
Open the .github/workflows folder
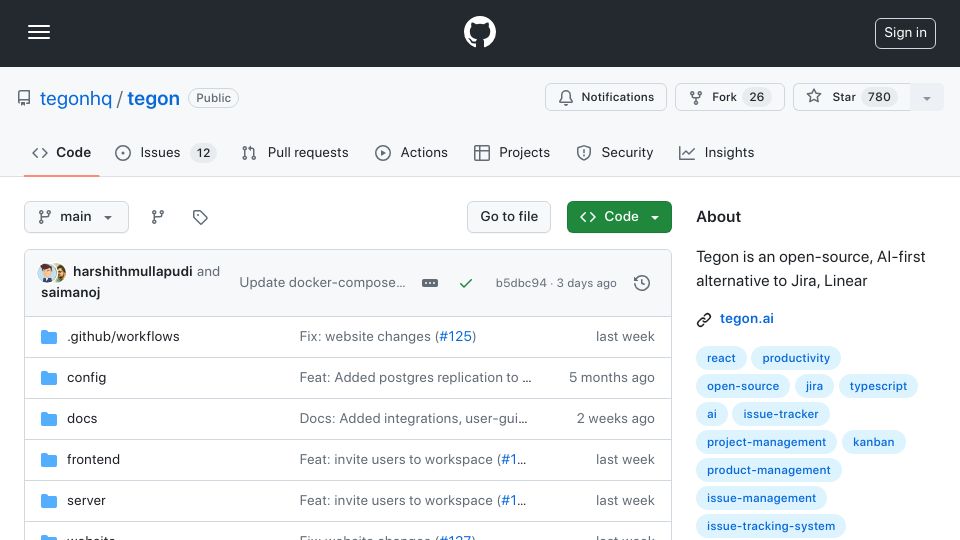(123, 336)
